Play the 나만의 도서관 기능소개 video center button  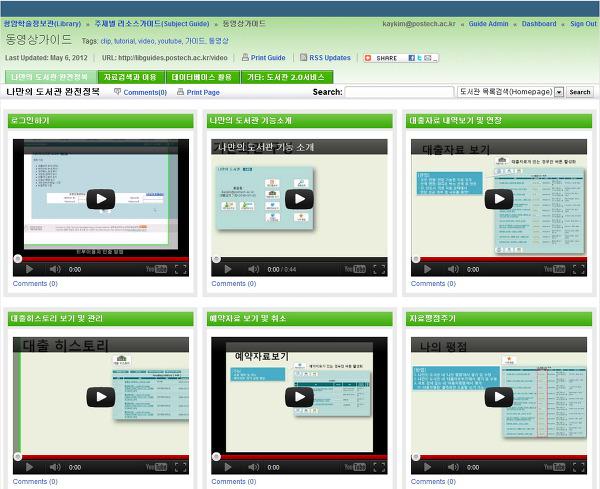tap(299, 199)
